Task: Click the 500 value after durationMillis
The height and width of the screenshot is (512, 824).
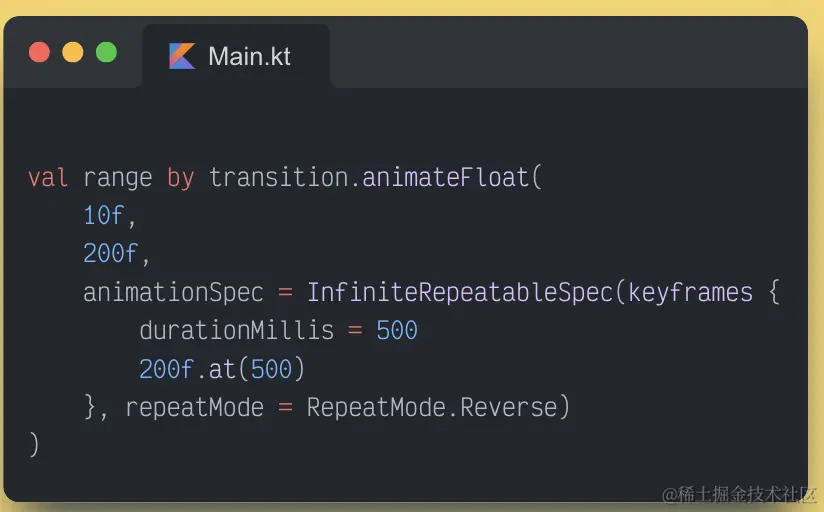Action: coord(397,330)
